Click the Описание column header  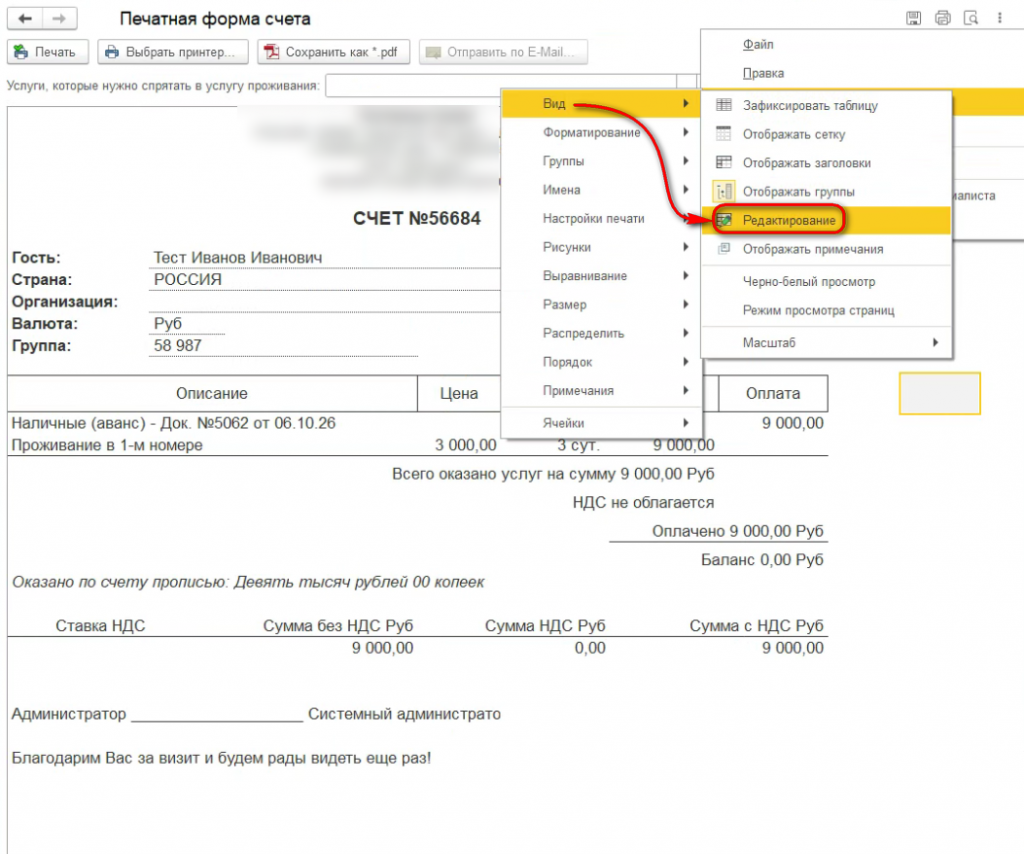pos(212,394)
